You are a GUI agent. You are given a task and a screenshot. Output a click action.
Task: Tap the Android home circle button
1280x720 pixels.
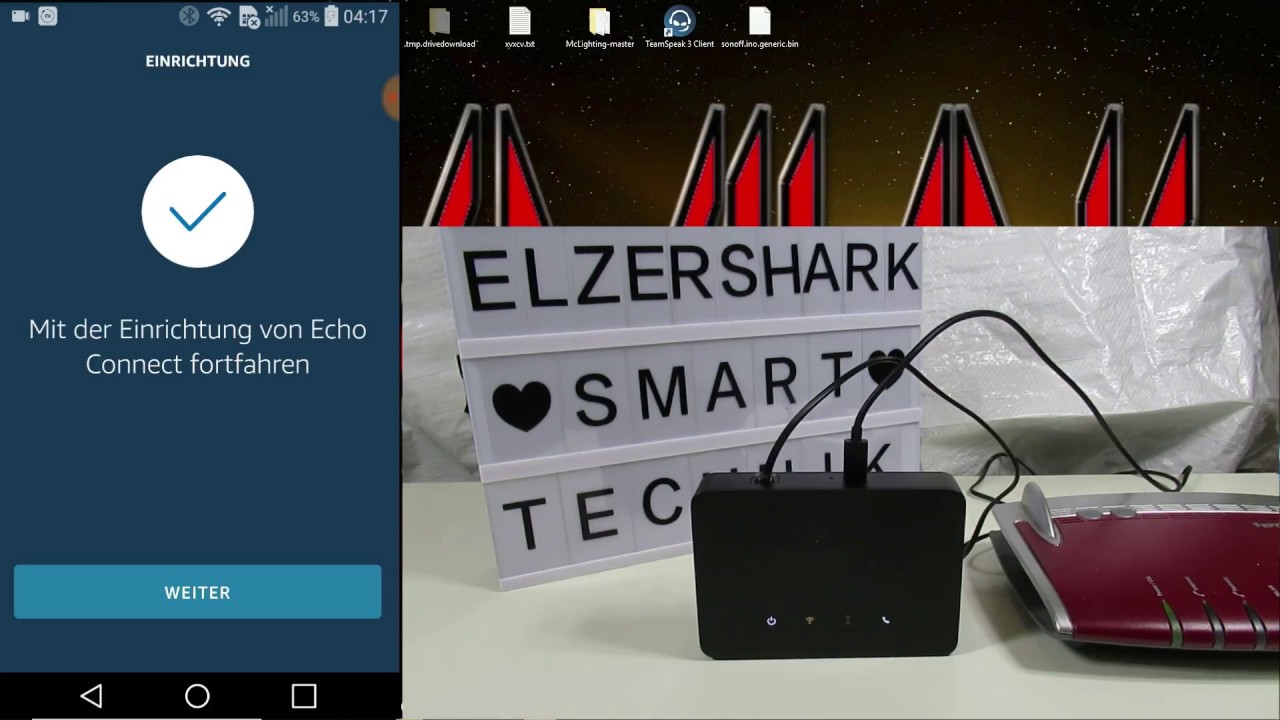[197, 696]
